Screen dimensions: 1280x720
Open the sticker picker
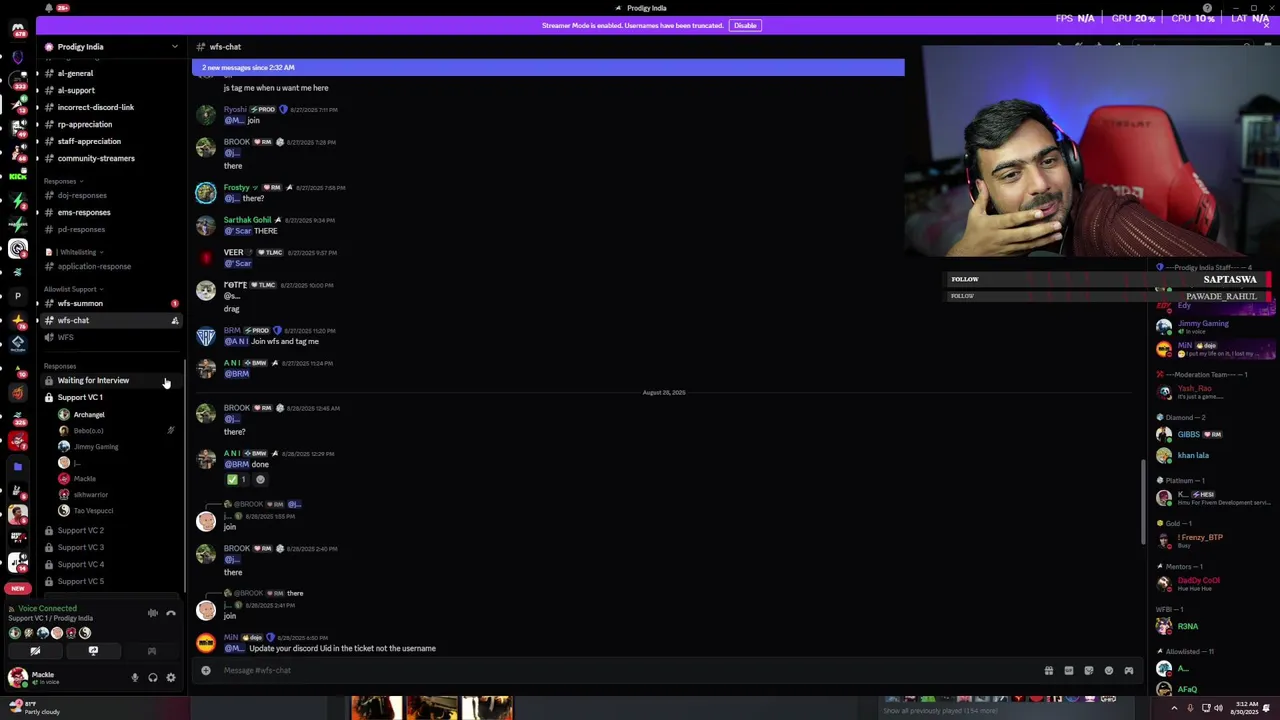(1089, 670)
